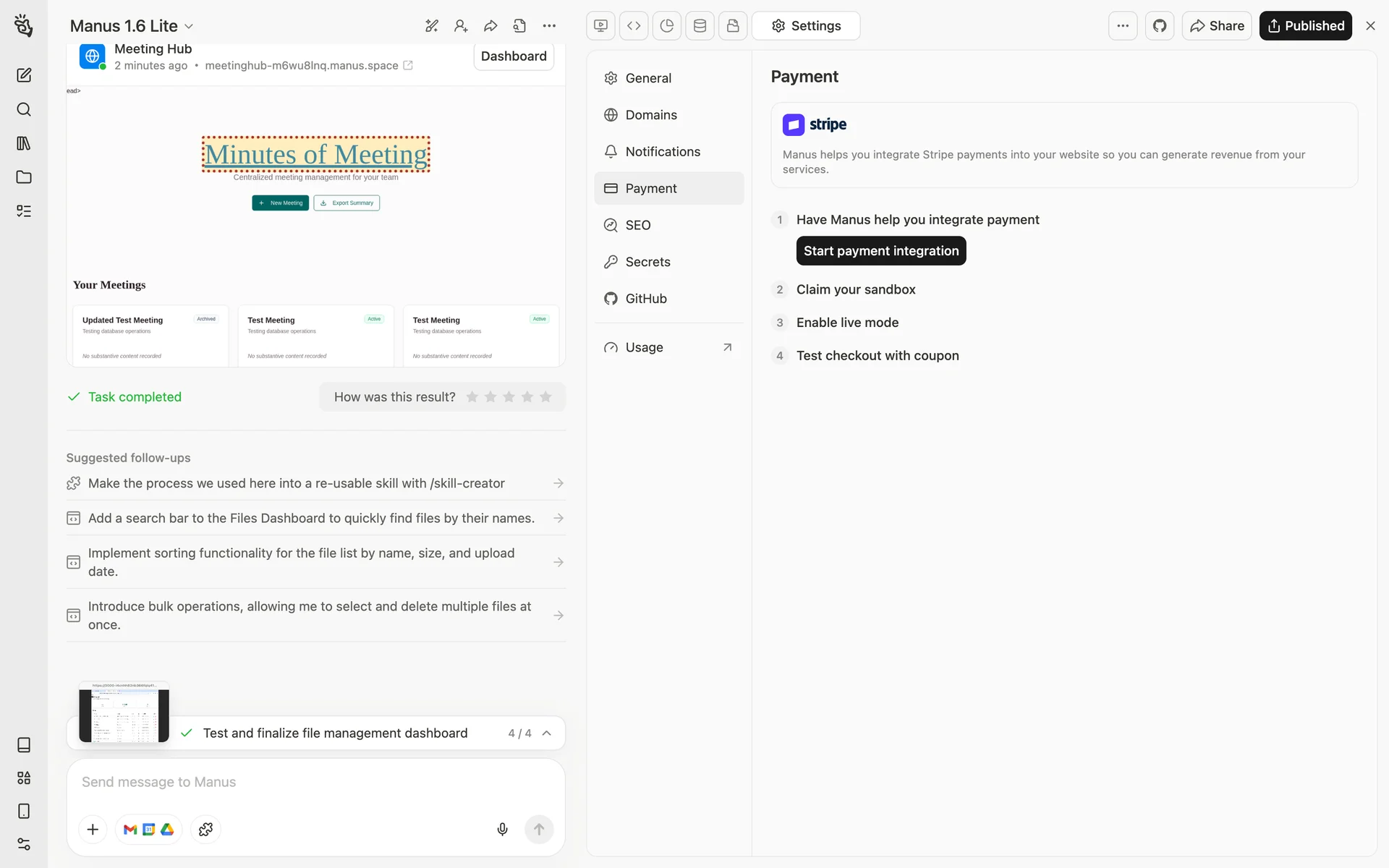Click the dashboard preview thumbnail
Viewport: 1389px width, 868px height.
click(x=124, y=713)
